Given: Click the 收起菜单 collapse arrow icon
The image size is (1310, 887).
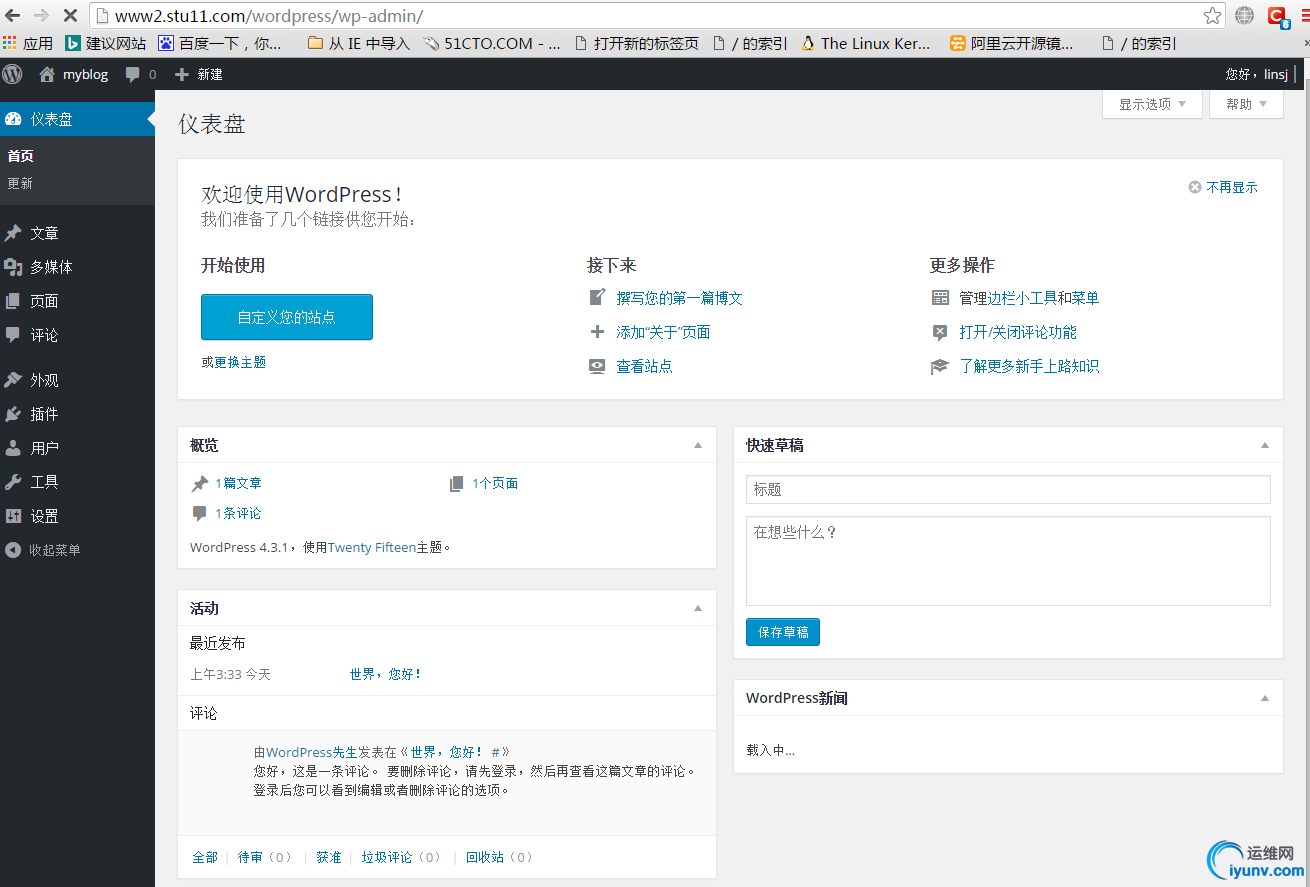Looking at the screenshot, I should tap(13, 550).
